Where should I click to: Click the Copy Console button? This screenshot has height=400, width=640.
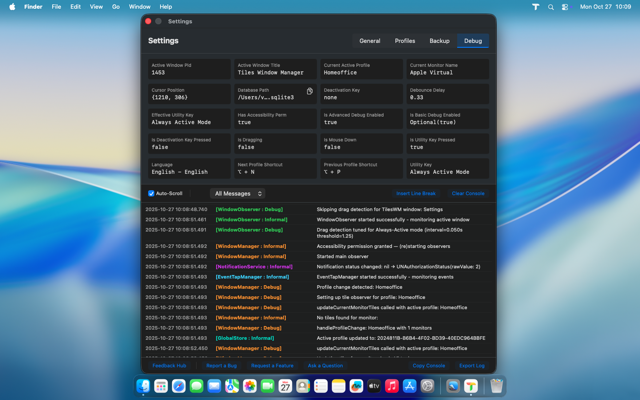429,366
